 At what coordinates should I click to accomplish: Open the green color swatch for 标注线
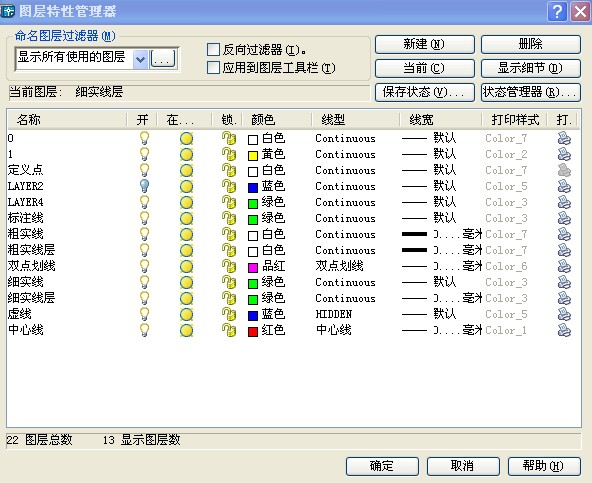[253, 219]
